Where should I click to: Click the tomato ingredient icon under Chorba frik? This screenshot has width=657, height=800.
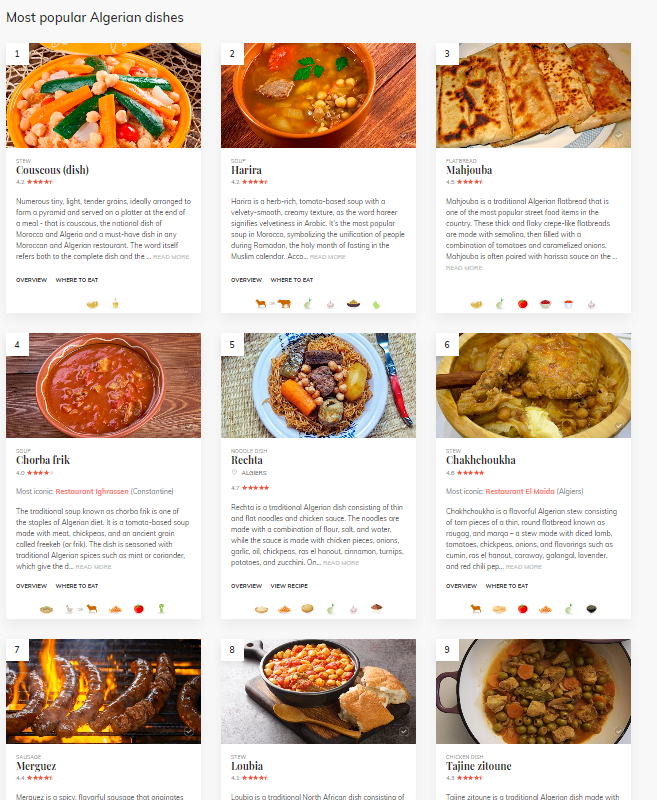[x=139, y=609]
